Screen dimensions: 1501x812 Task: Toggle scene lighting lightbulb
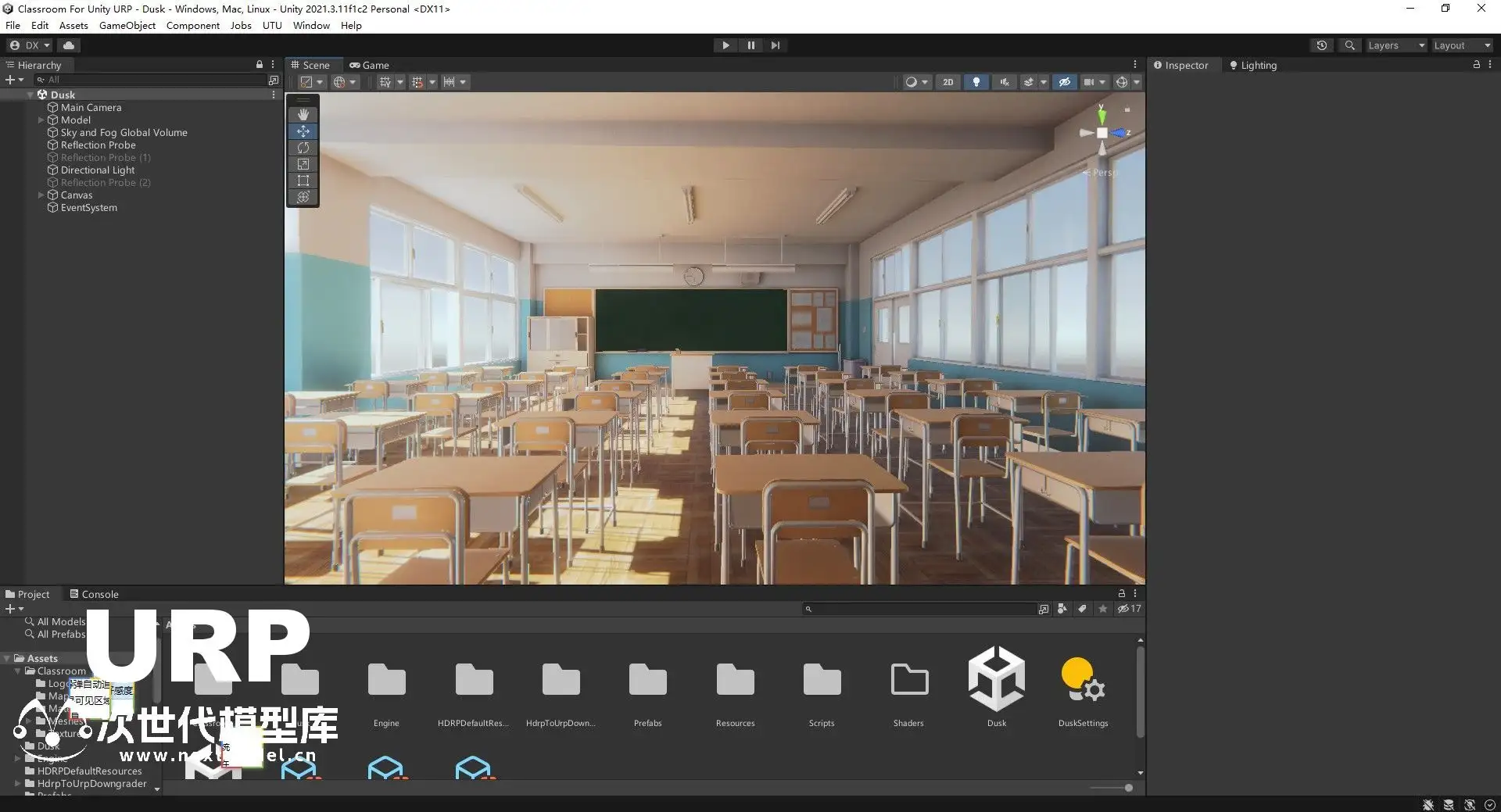click(x=976, y=82)
